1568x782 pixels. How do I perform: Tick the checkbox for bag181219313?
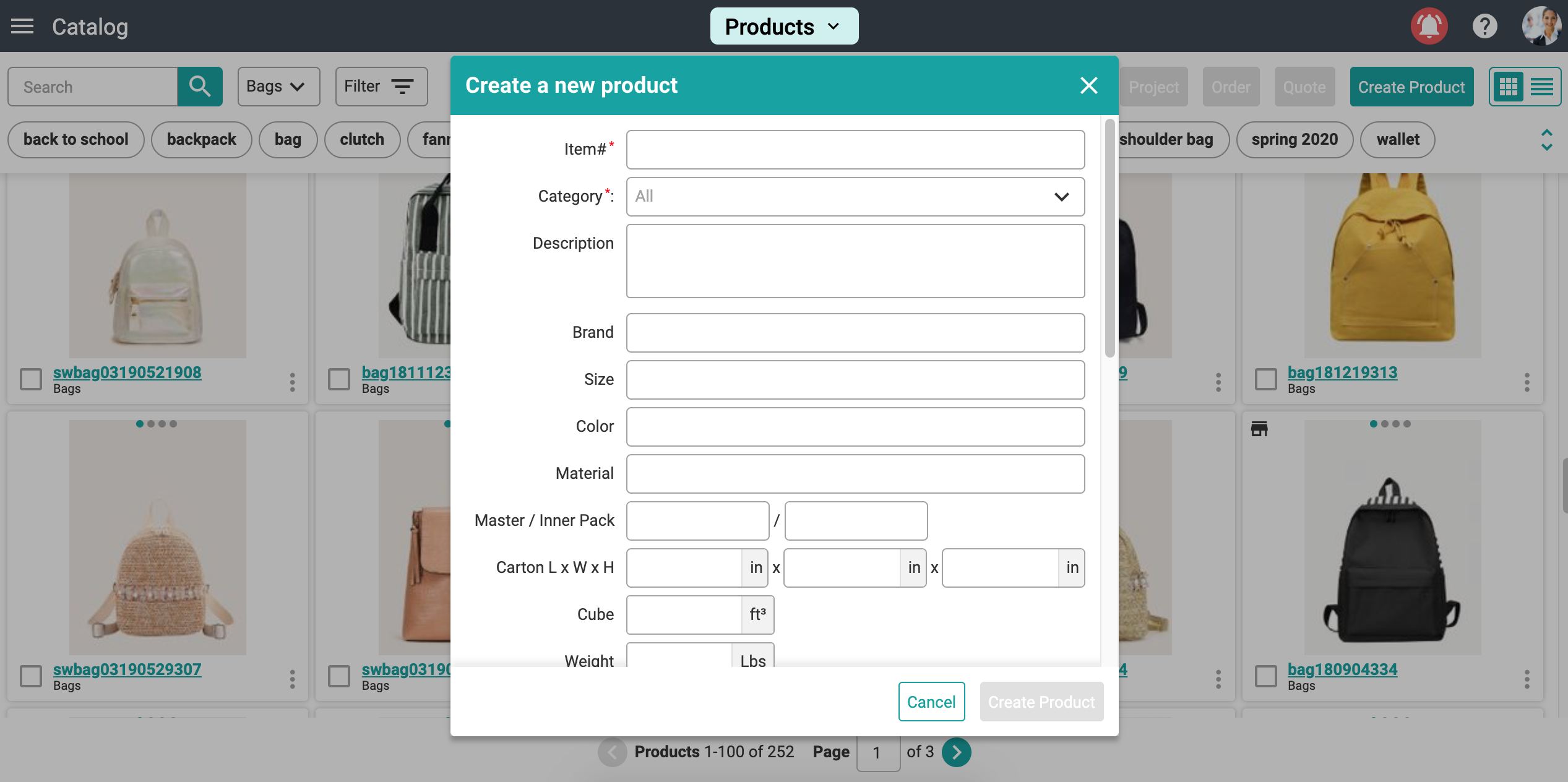pyautogui.click(x=1265, y=379)
